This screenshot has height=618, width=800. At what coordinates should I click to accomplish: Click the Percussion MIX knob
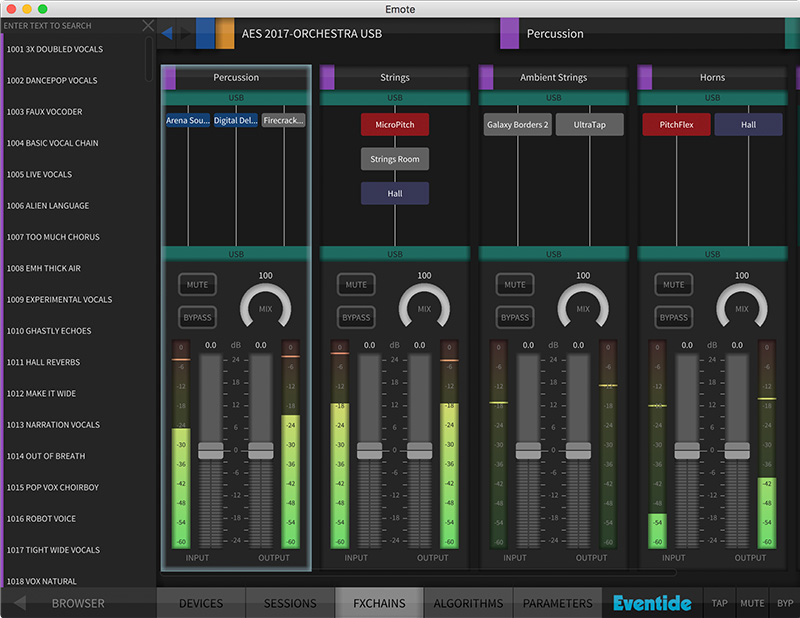pyautogui.click(x=265, y=308)
